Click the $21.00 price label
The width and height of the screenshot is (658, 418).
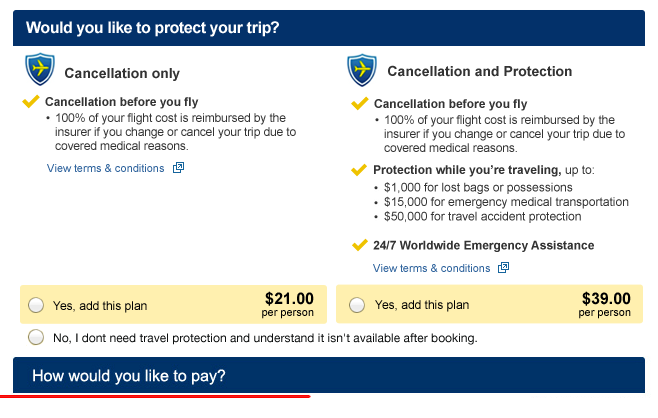tap(289, 298)
